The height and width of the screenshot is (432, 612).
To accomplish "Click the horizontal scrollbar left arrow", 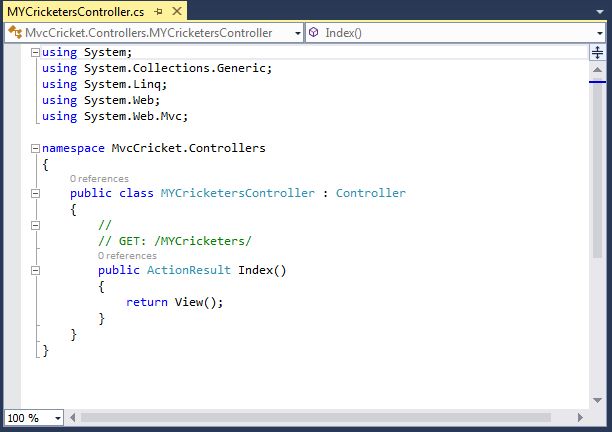I will coord(73,418).
